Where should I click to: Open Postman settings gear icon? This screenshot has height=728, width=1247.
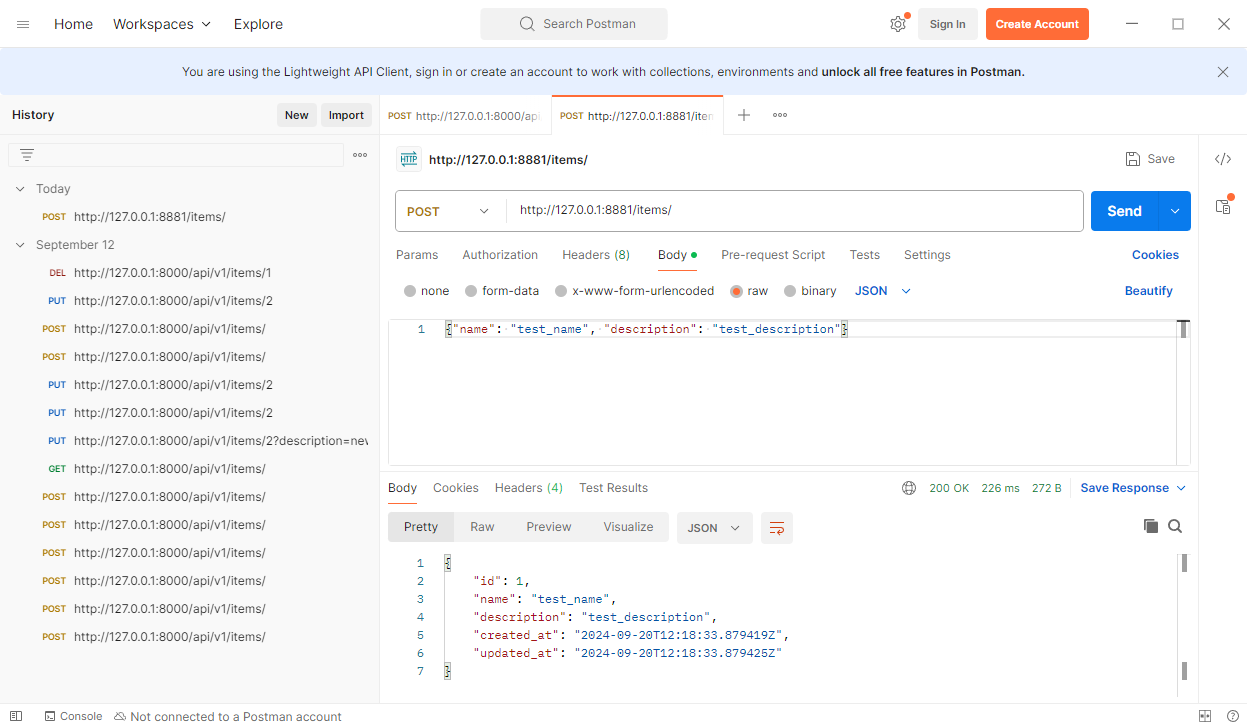(x=897, y=24)
